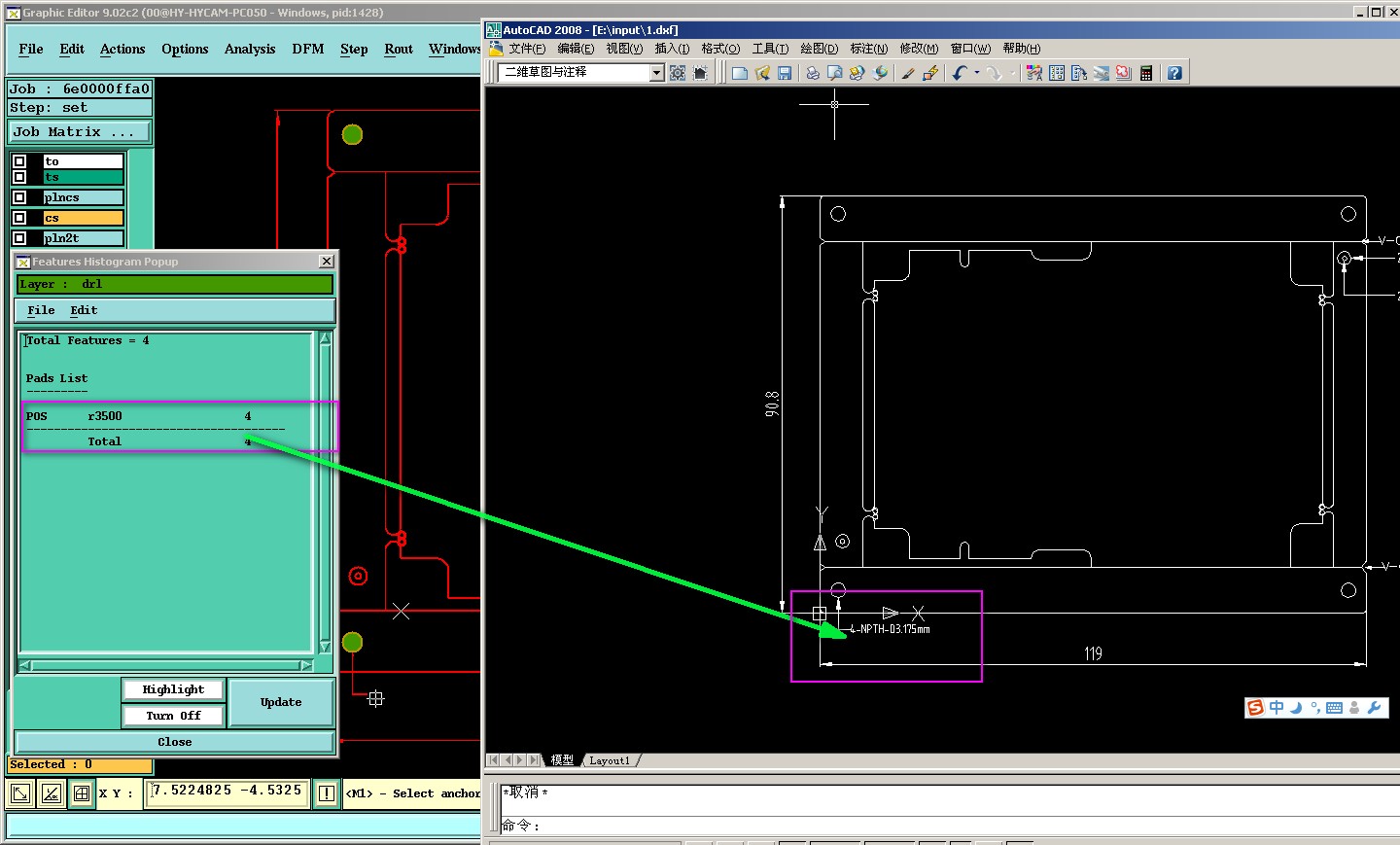This screenshot has height=845, width=1400.
Task: Click the Help question mark icon
Action: (x=1174, y=73)
